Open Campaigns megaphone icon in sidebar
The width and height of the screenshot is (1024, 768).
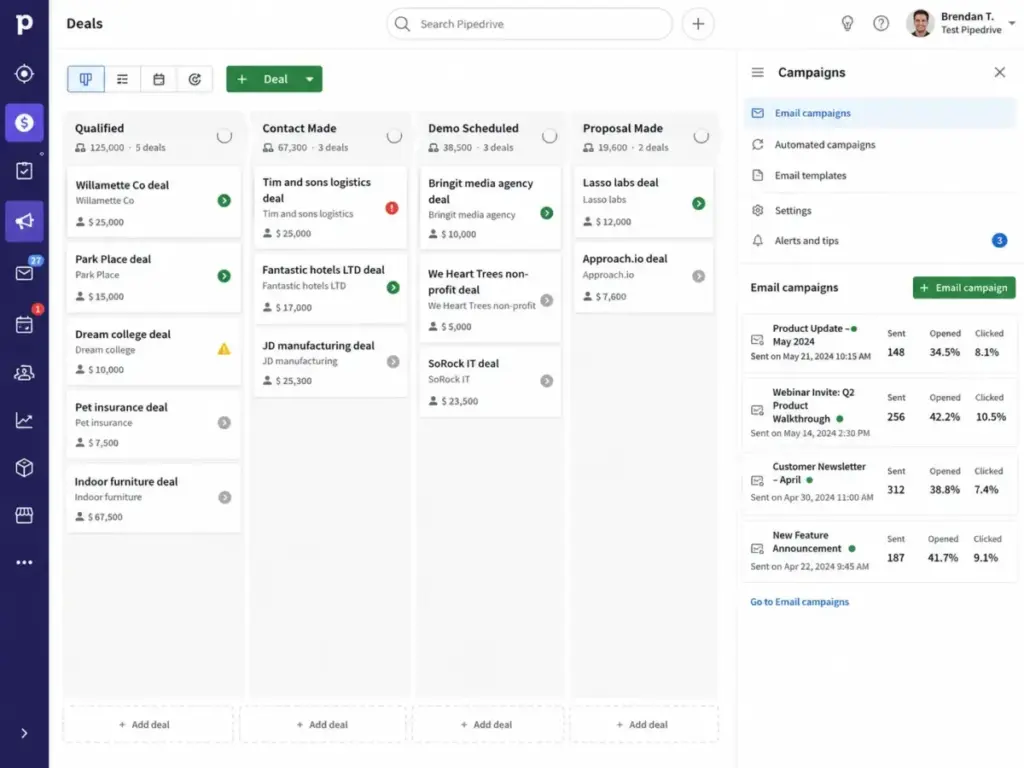(24, 221)
